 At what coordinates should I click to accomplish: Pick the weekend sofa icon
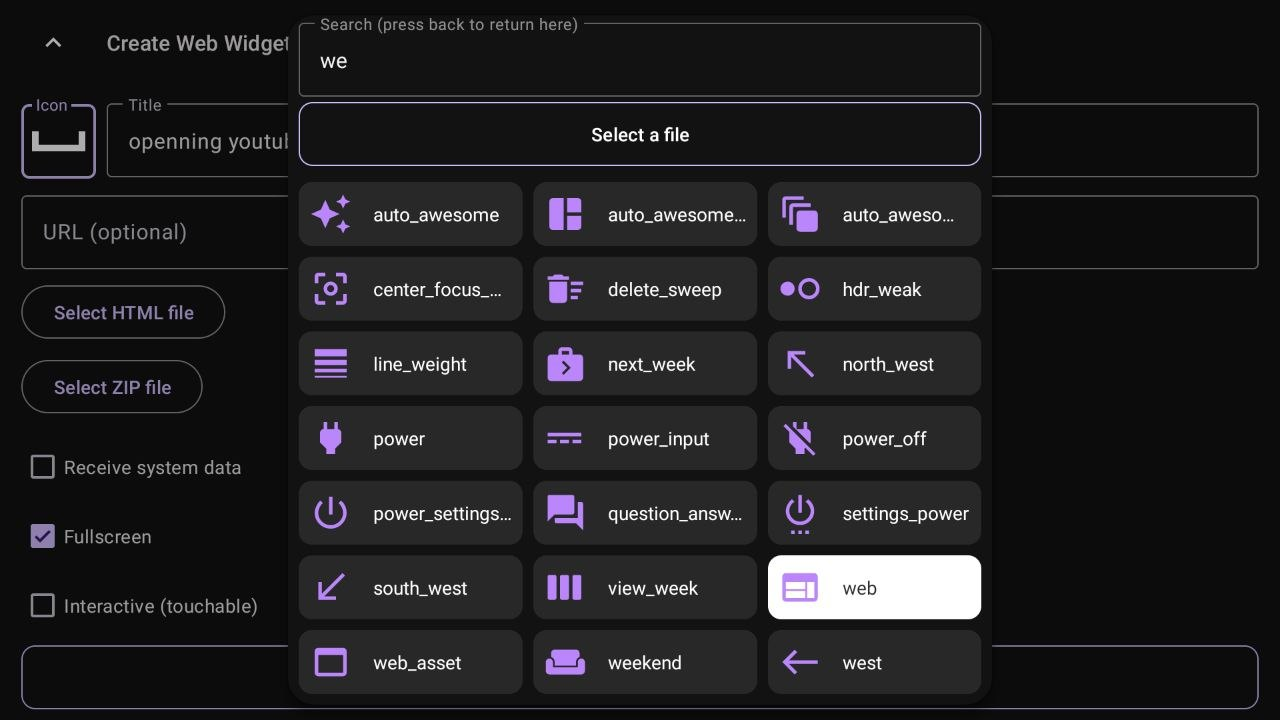644,662
